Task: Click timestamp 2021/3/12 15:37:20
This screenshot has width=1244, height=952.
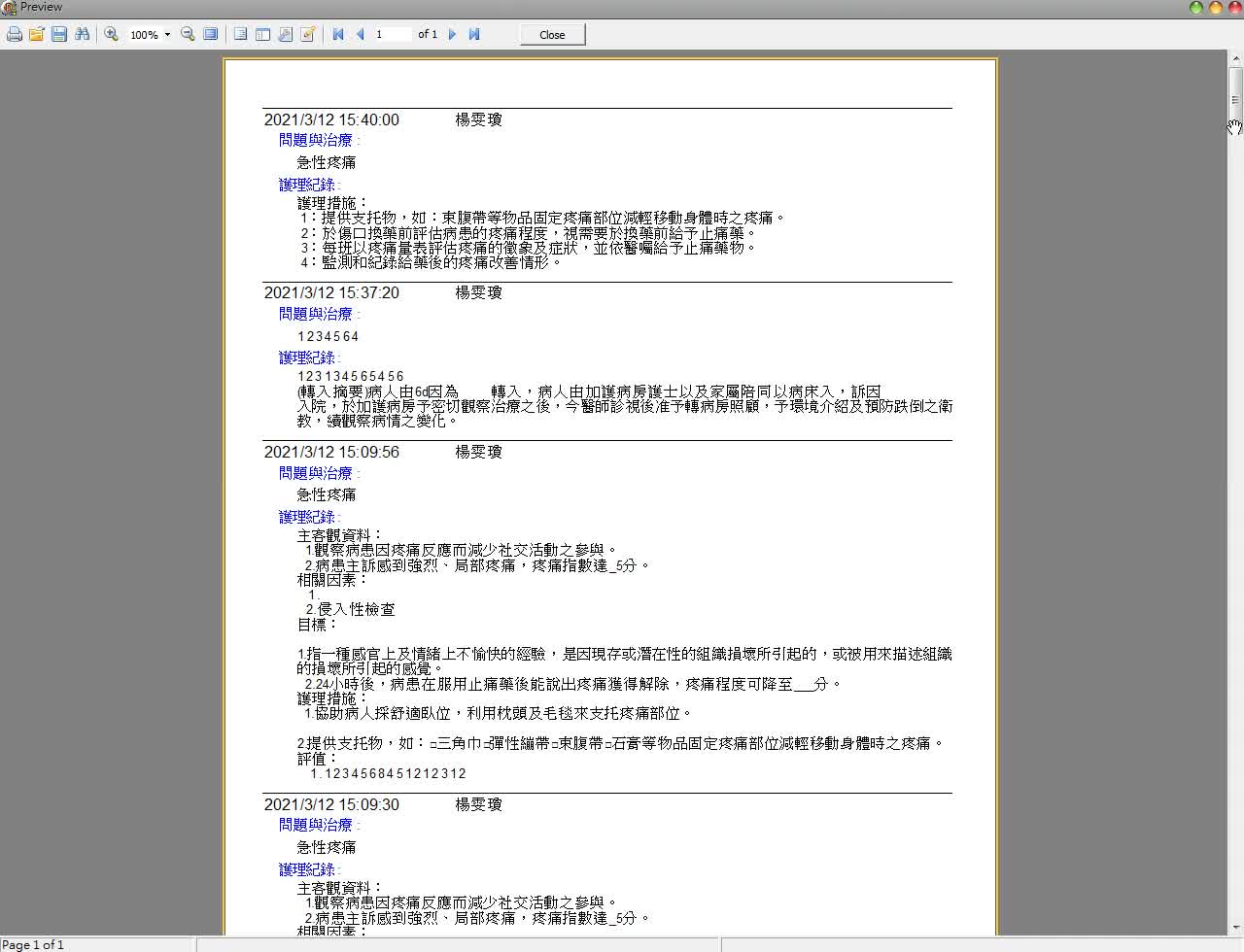Action: (x=331, y=292)
